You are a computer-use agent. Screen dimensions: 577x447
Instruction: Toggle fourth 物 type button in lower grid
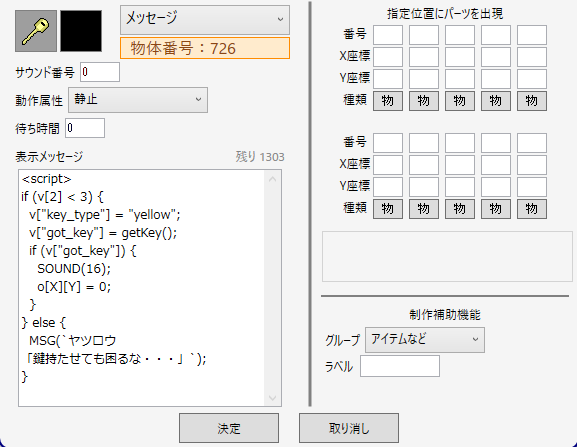pyautogui.click(x=496, y=209)
